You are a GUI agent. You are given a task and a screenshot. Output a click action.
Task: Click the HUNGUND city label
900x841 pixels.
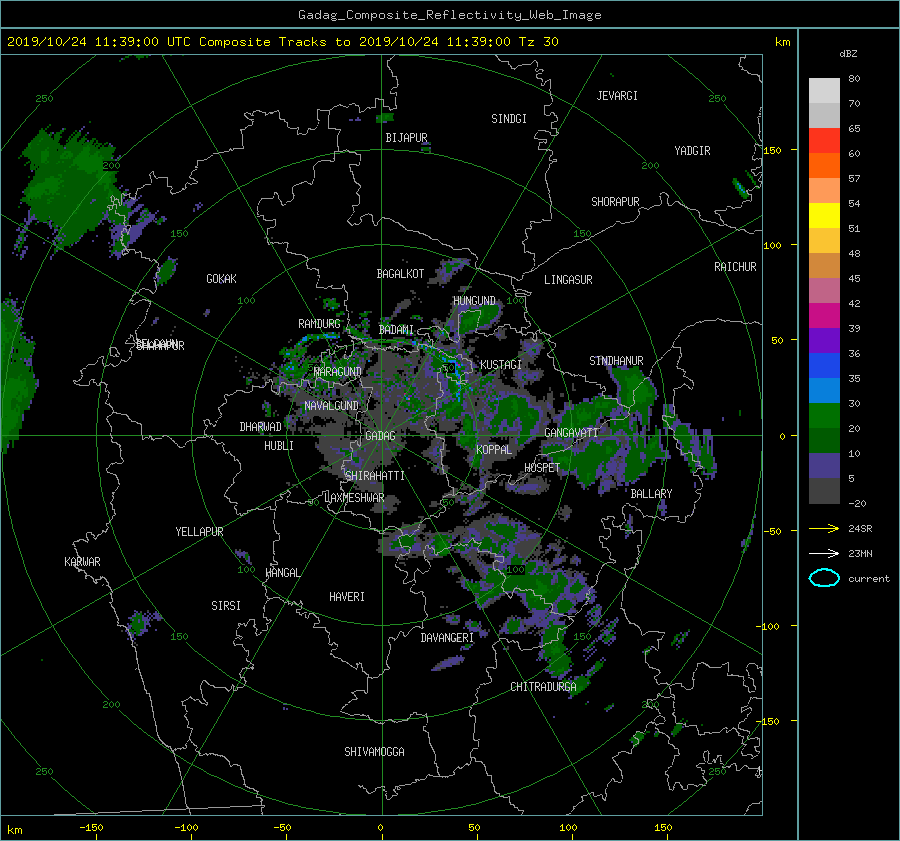(474, 301)
